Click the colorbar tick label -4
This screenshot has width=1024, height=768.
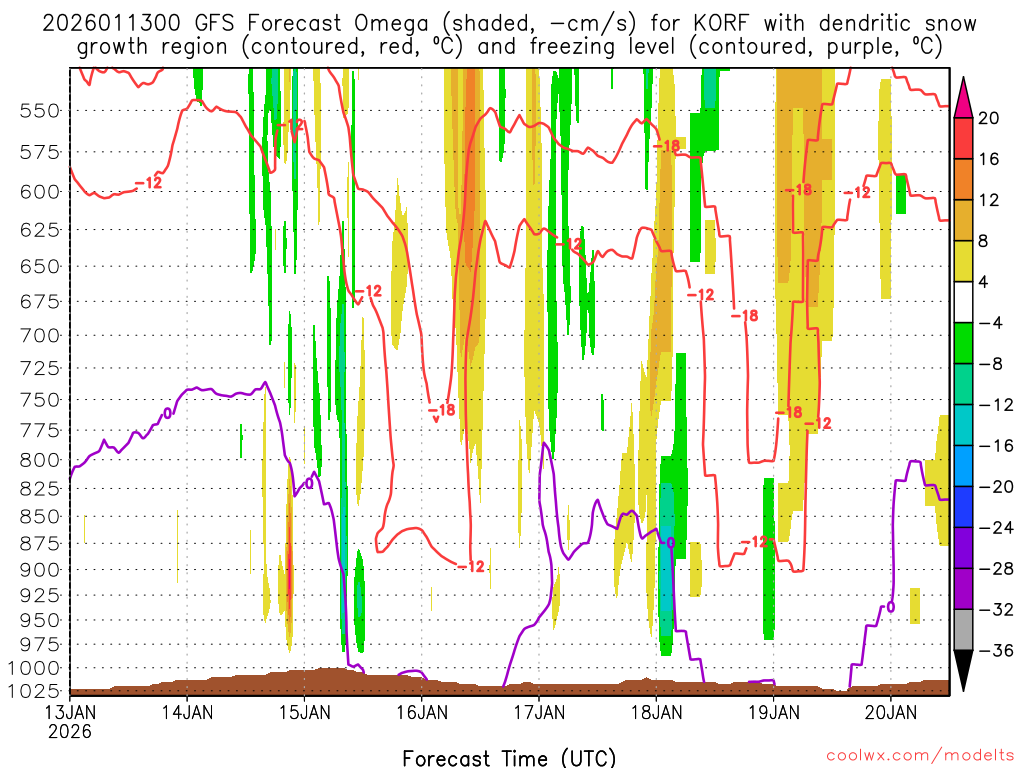(x=991, y=323)
